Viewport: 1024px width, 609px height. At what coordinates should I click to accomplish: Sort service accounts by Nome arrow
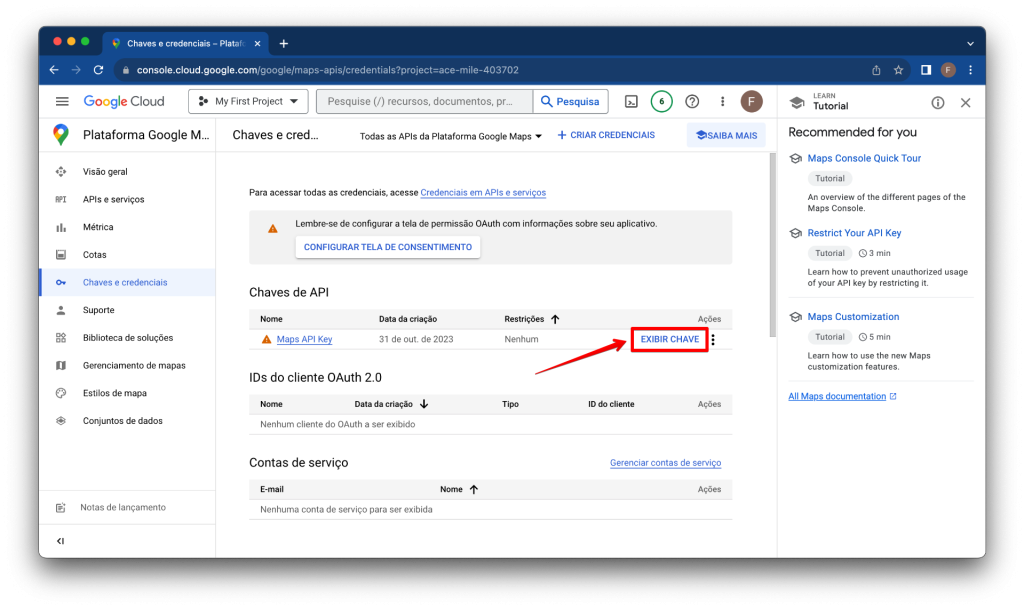474,490
